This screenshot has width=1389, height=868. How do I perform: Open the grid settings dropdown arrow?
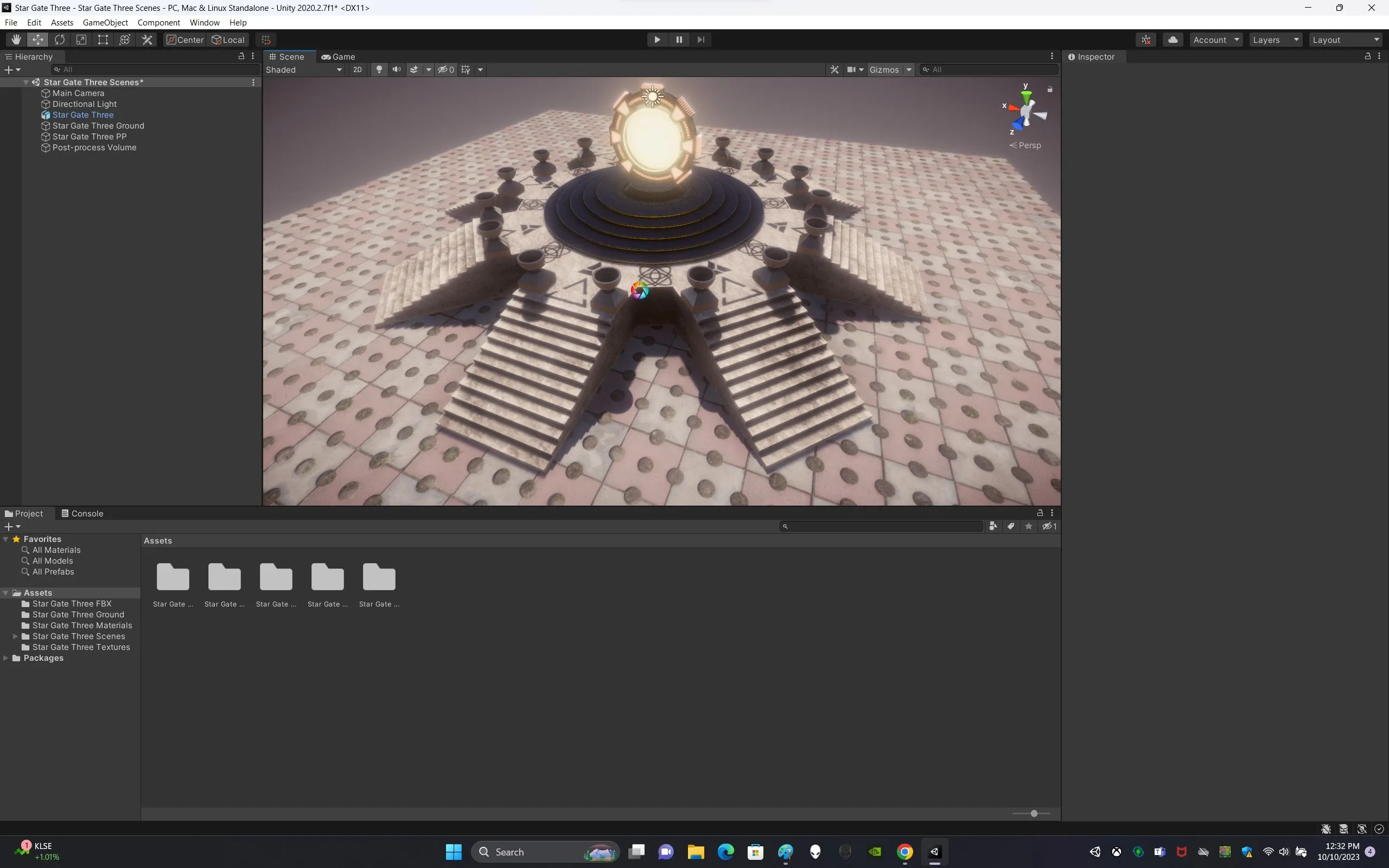tap(480, 69)
